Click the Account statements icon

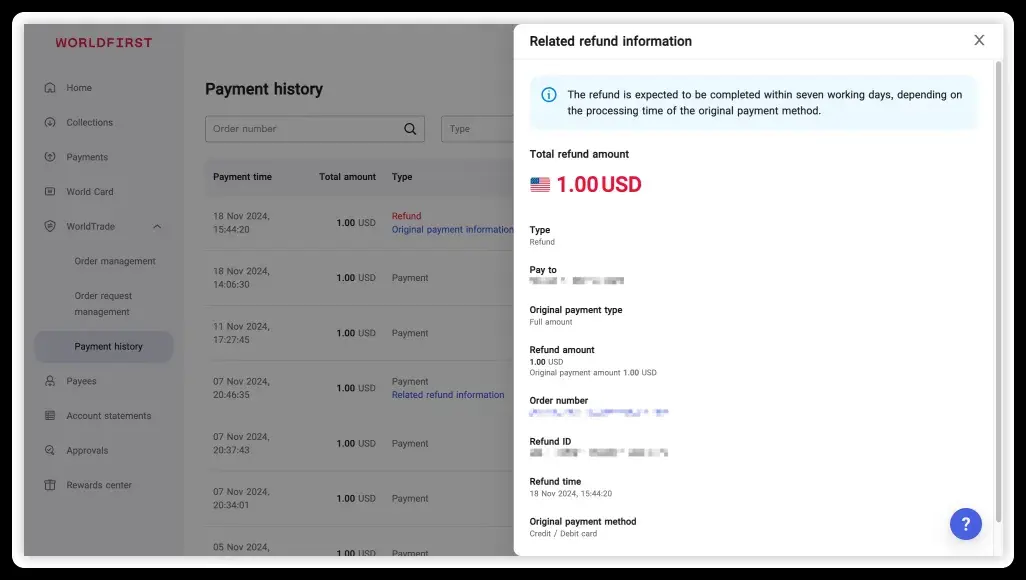coord(50,416)
